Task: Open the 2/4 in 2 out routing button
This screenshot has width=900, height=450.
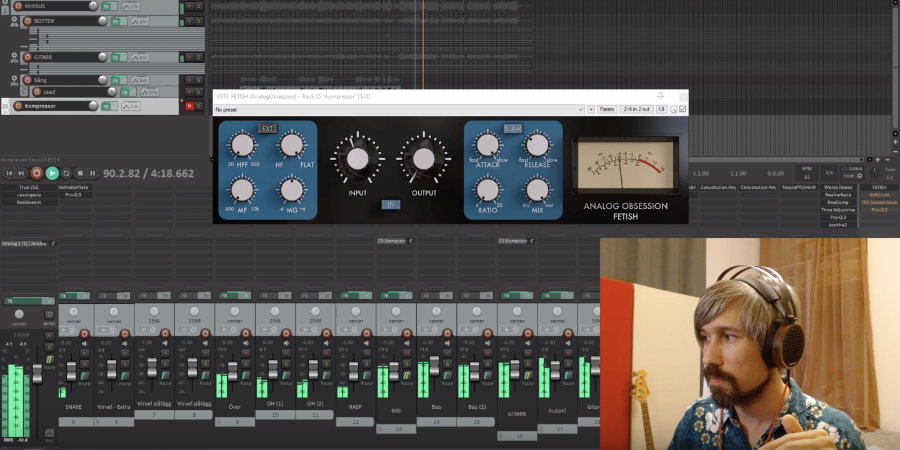Action: click(x=637, y=109)
